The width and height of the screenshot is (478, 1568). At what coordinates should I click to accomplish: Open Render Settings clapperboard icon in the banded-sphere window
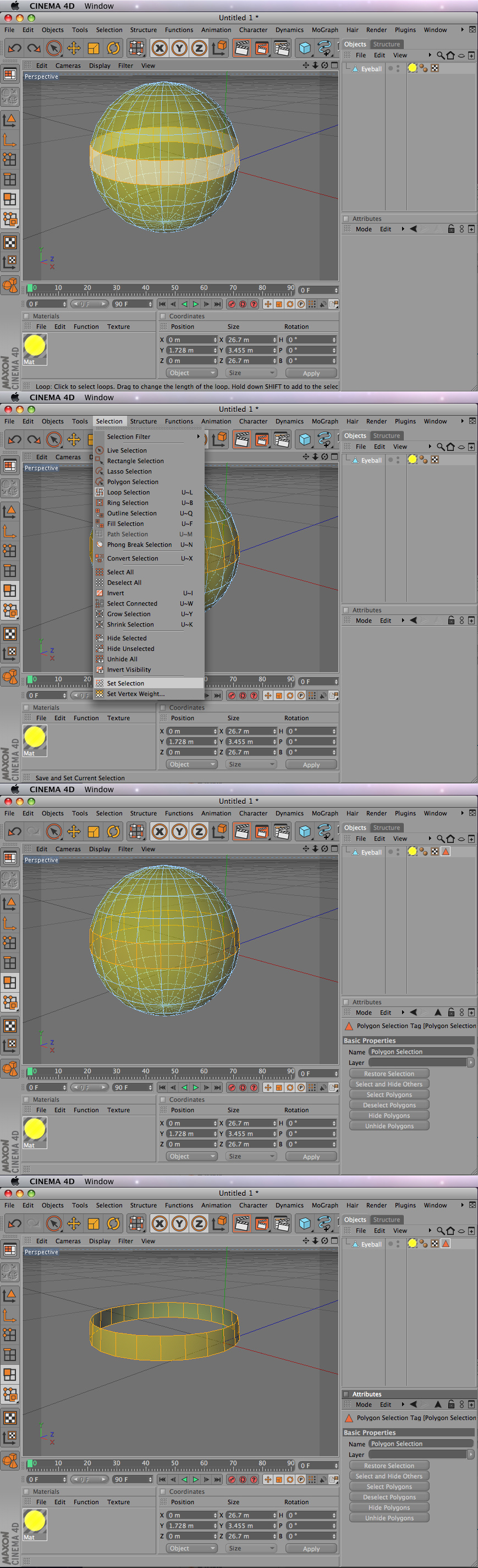282,48
